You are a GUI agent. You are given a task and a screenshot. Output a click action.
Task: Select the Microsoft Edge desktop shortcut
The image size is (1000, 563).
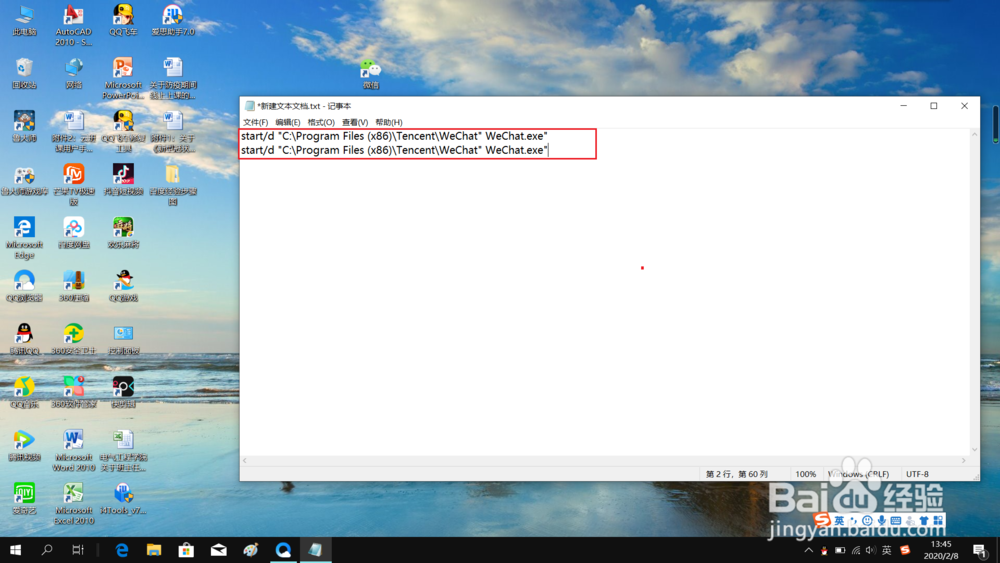click(24, 237)
